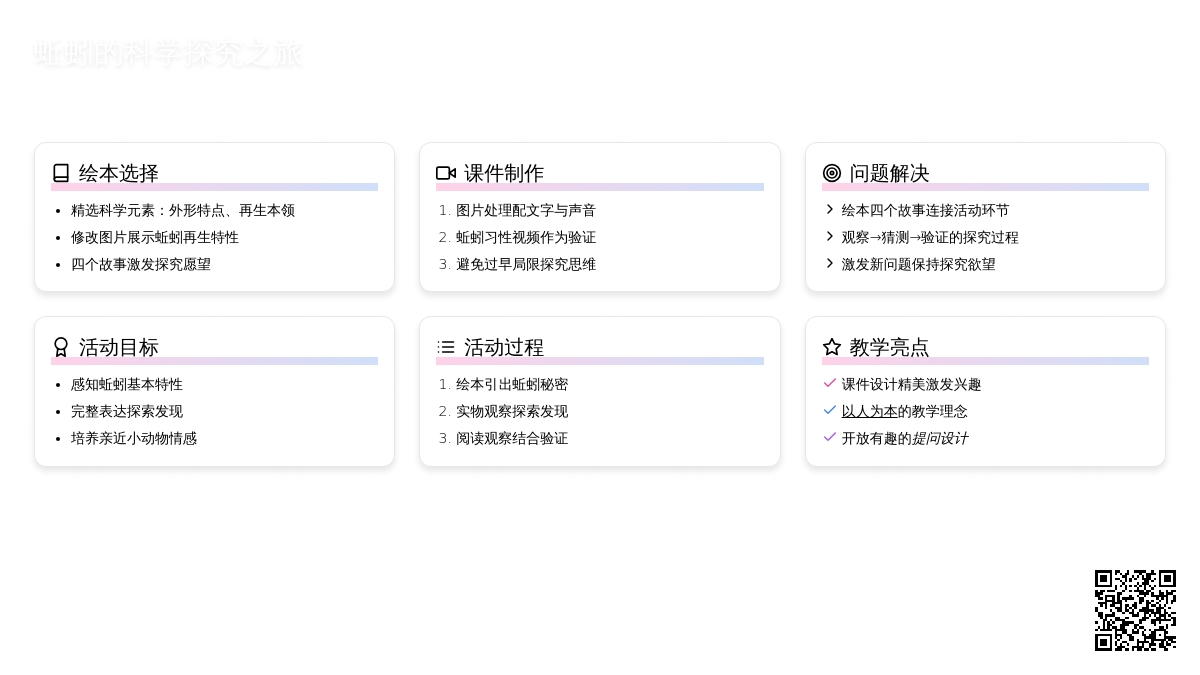Image resolution: width=1200 pixels, height=675 pixels.
Task: Click the chevron beside 激发新问题保持探究欲望
Action: (830, 263)
